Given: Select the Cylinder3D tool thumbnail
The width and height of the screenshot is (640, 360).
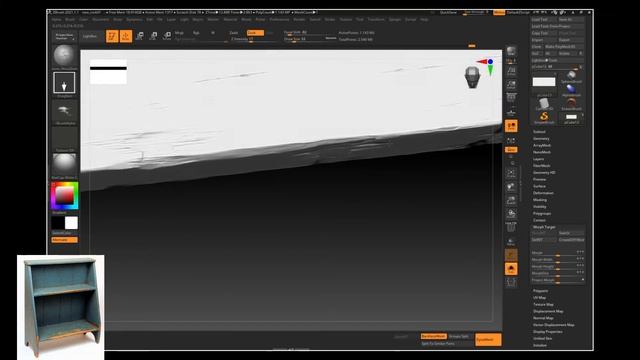Looking at the screenshot, I should [544, 104].
